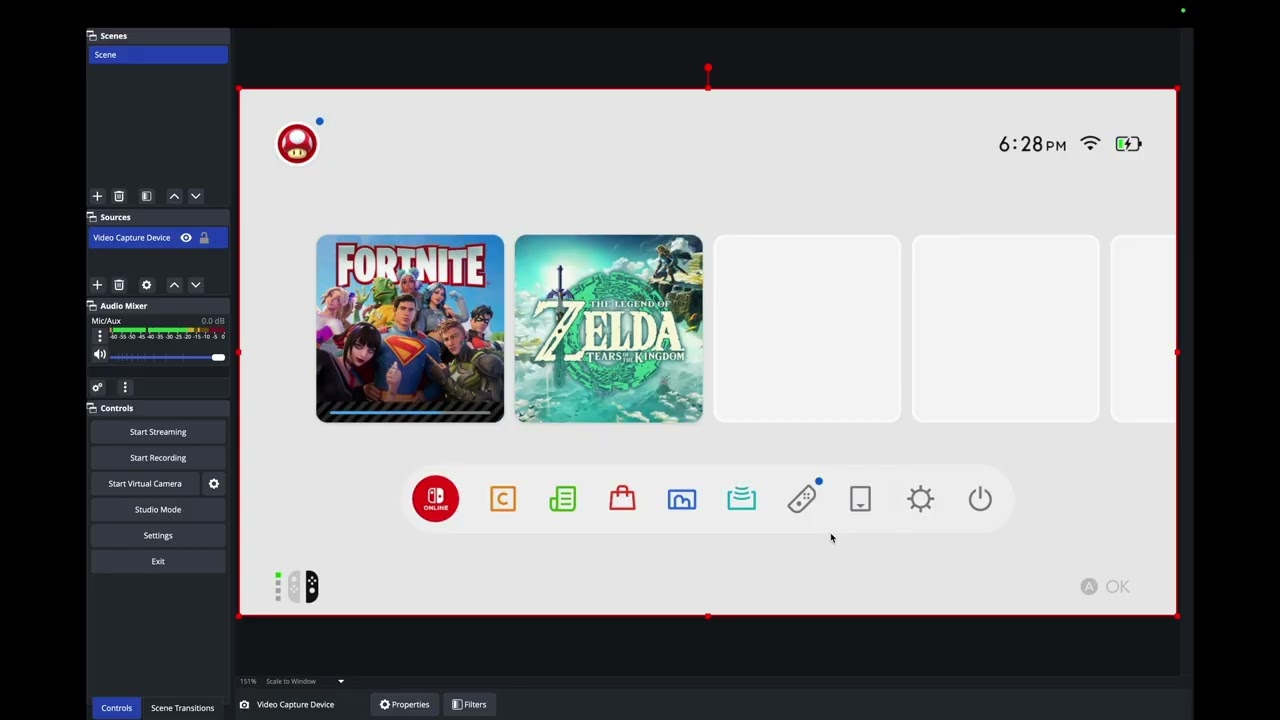Screen dimensions: 1280x720
Task: Move source down in Sources list
Action: 196,285
